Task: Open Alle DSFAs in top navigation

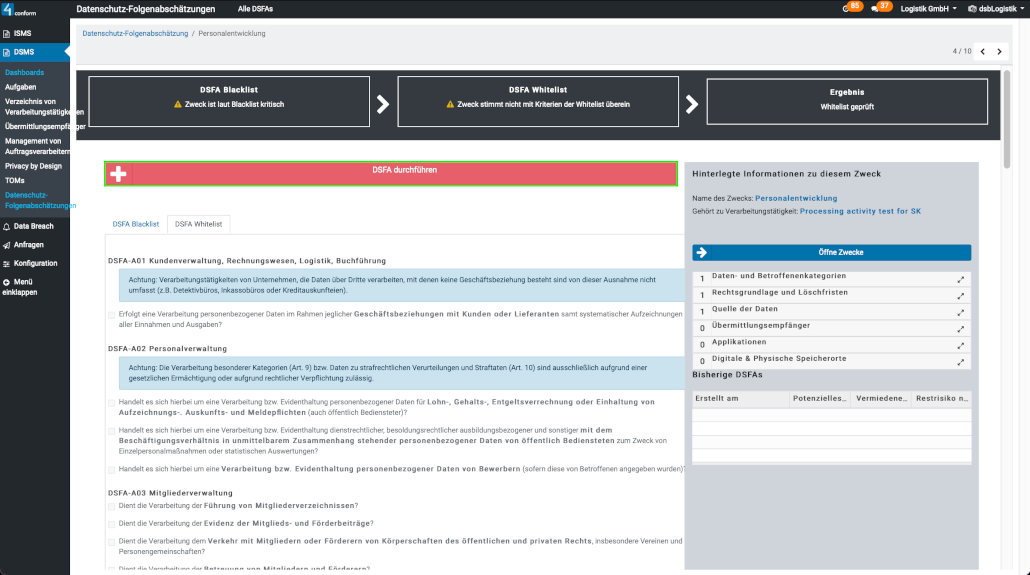Action: [255, 8]
